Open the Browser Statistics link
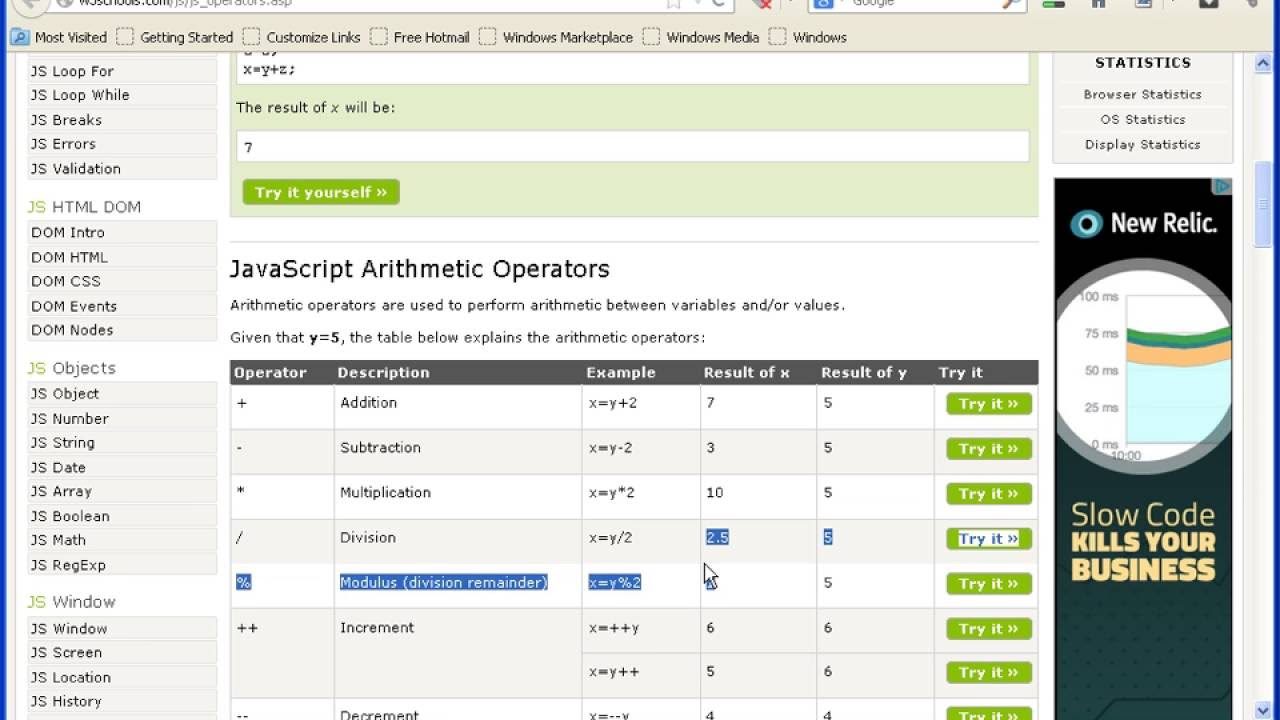The width and height of the screenshot is (1280, 720). pos(1142,94)
